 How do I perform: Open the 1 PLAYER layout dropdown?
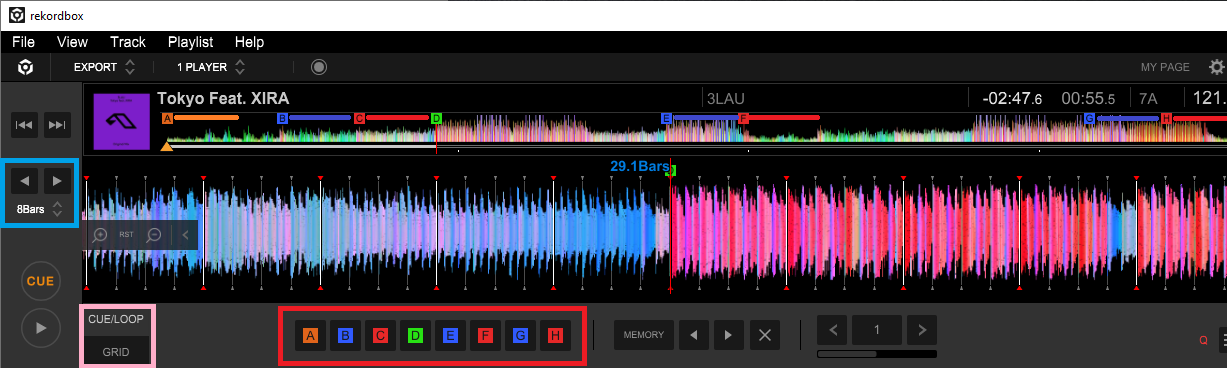tap(211, 68)
